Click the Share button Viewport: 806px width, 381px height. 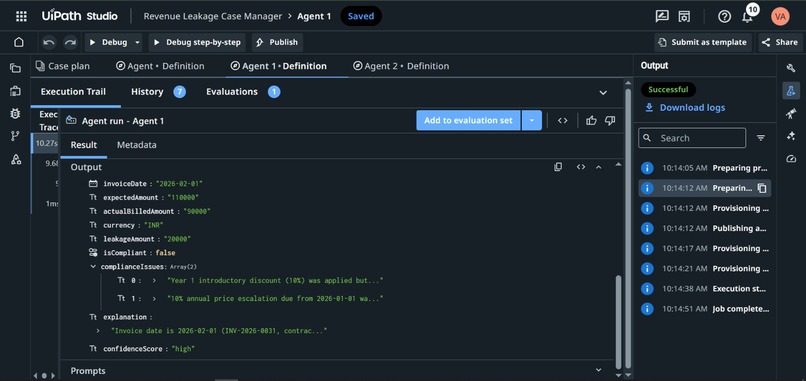[x=780, y=42]
